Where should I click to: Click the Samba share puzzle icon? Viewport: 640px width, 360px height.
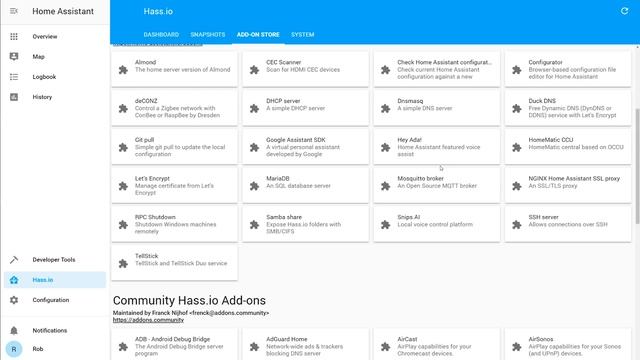tap(254, 225)
